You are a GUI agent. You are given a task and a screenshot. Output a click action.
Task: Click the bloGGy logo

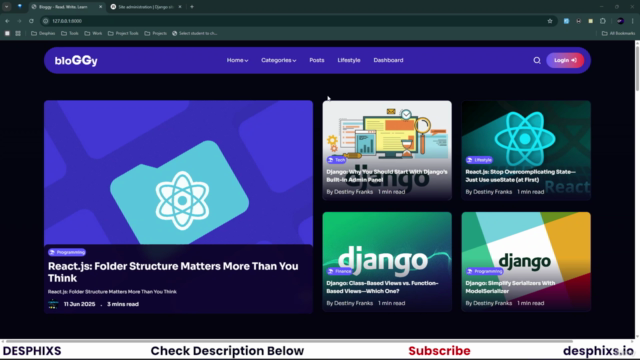[x=76, y=60]
